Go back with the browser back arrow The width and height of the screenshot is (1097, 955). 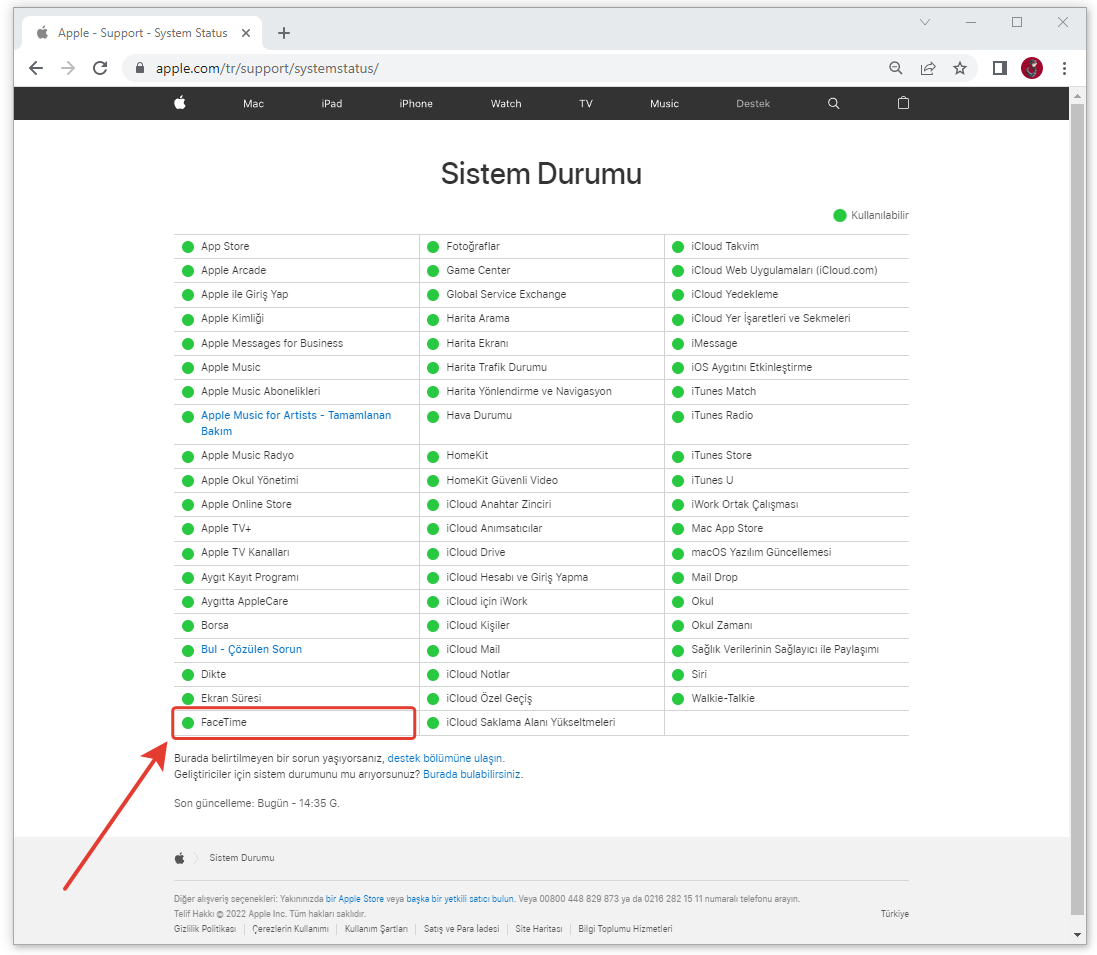[x=36, y=68]
